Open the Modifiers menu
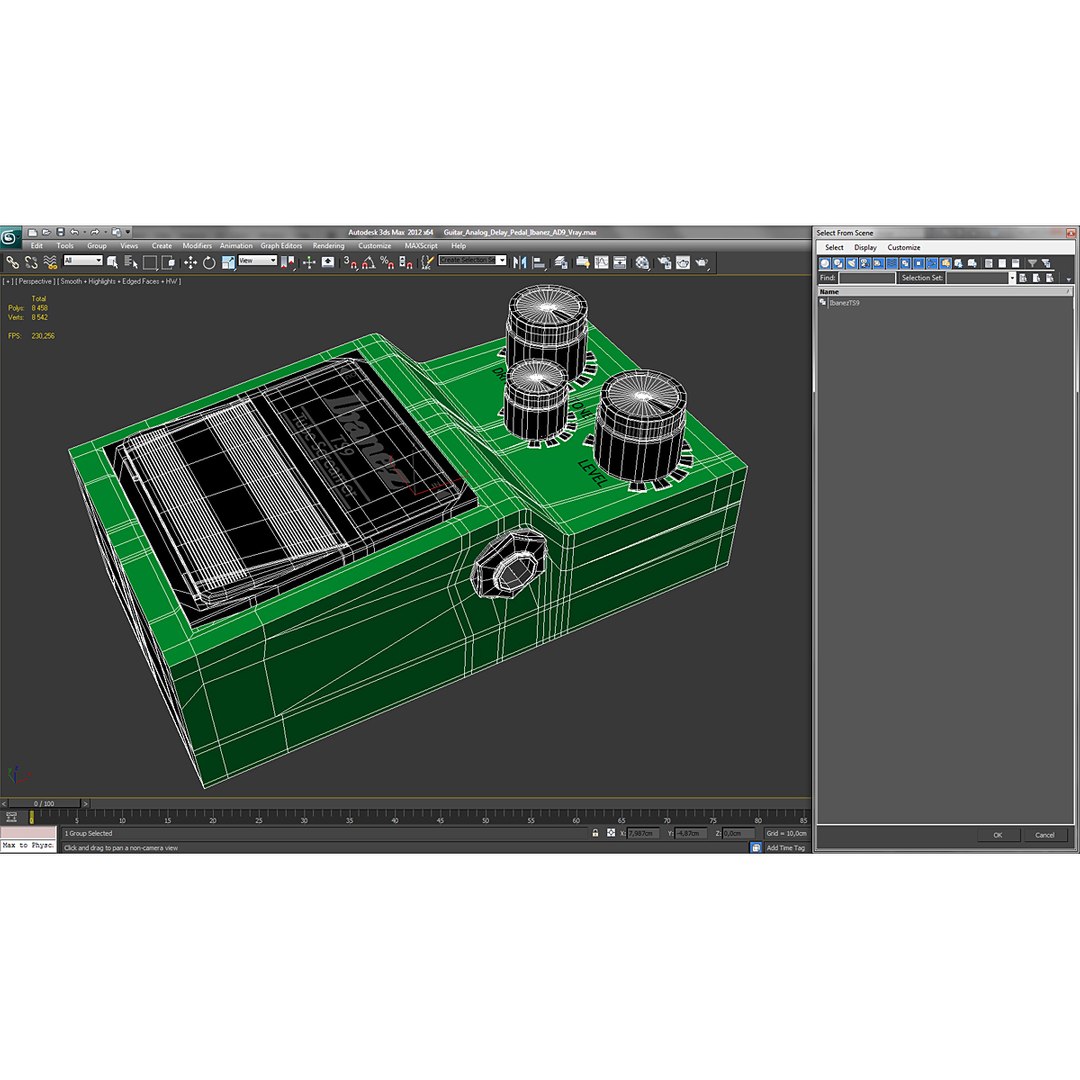 tap(197, 246)
